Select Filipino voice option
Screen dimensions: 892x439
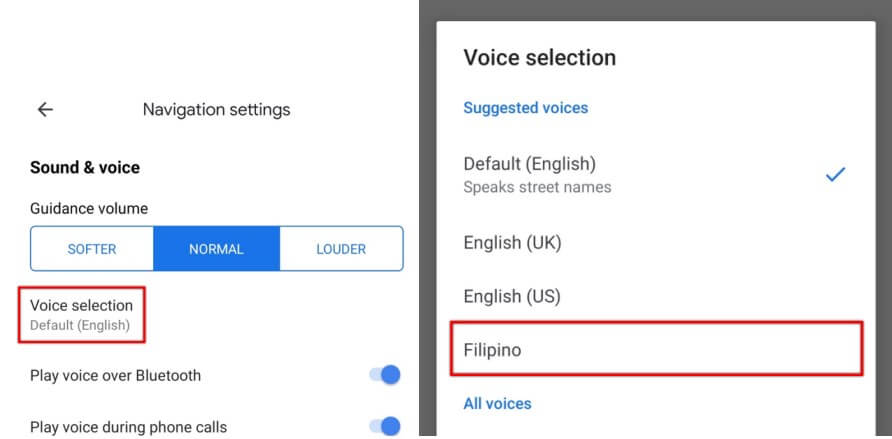656,350
